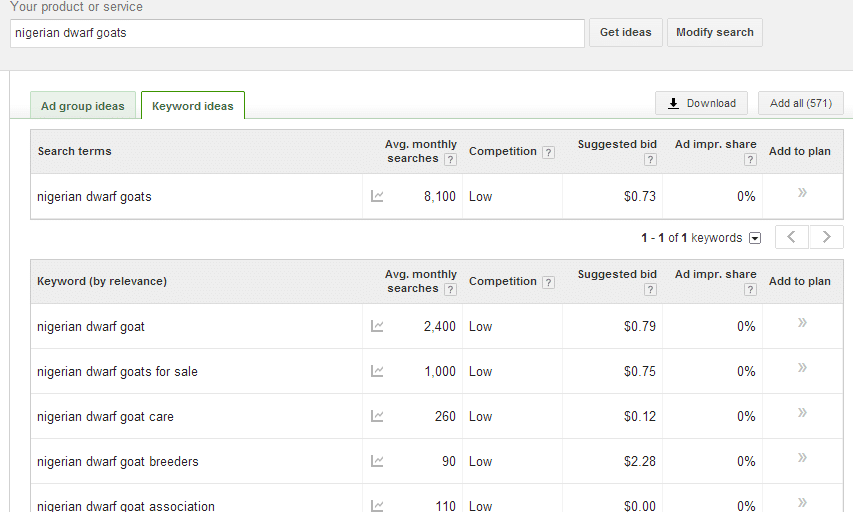The height and width of the screenshot is (512, 853).
Task: Open trend chart icon for nigerian dwarf goats
Action: [x=377, y=196]
